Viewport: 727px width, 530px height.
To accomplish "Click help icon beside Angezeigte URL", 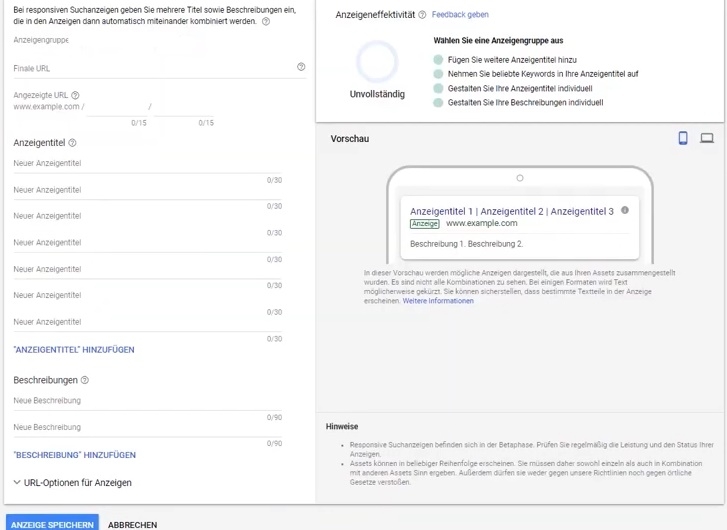I will click(75, 95).
